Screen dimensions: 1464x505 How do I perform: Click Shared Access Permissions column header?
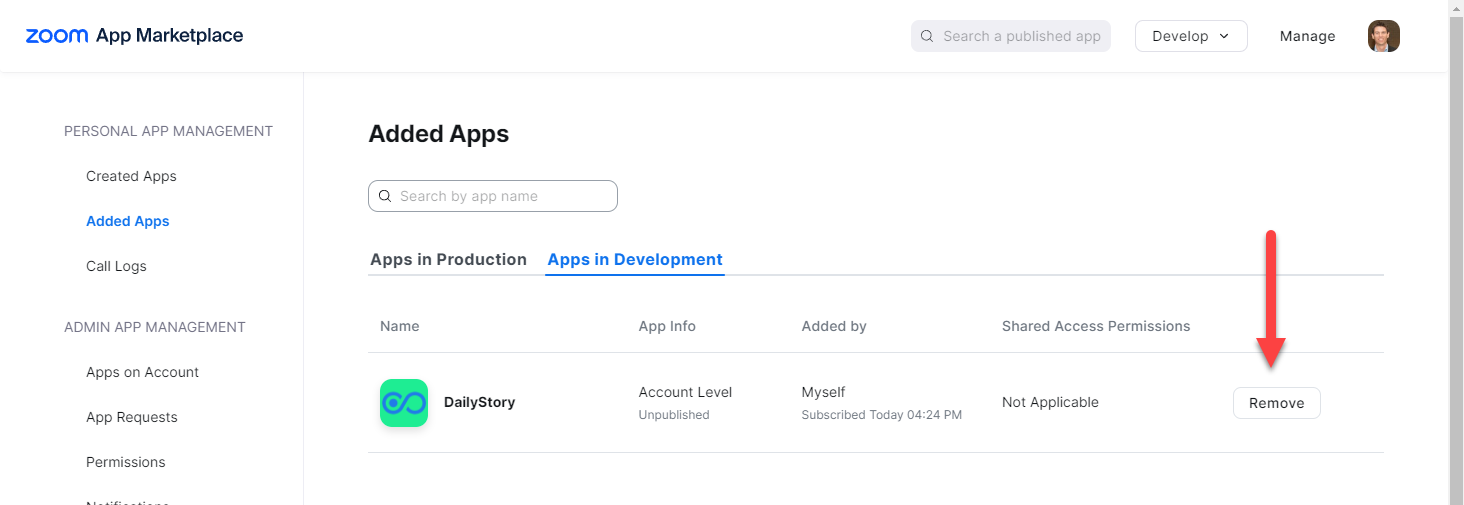pos(1096,326)
